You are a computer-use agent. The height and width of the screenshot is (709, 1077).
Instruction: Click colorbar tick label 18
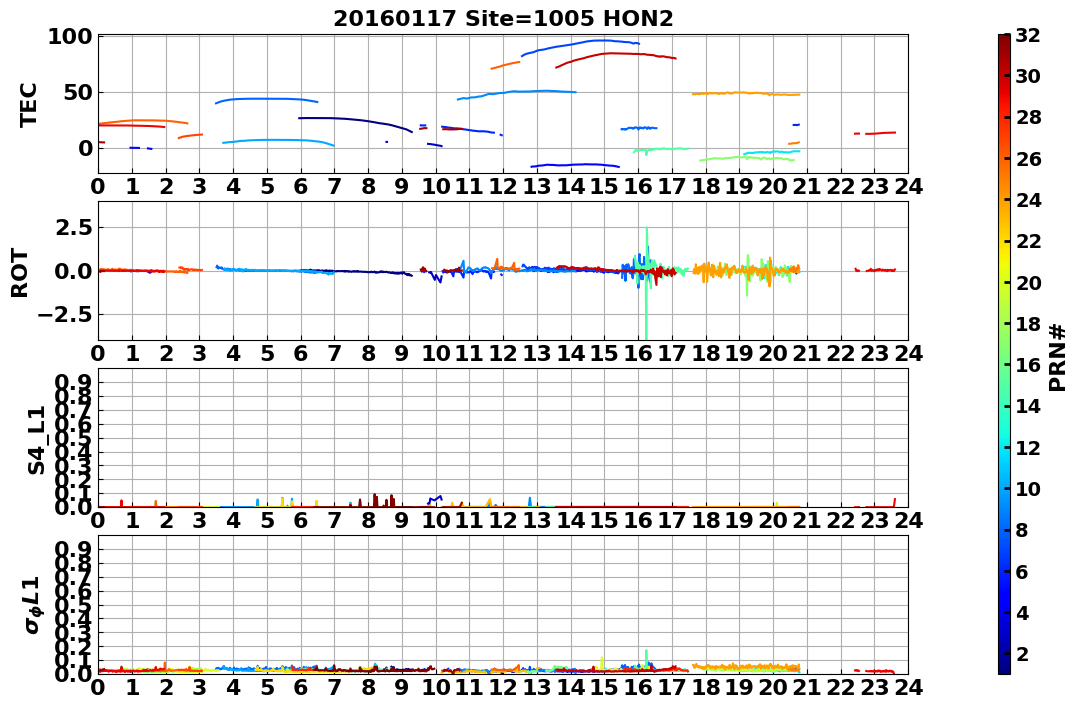pyautogui.click(x=1028, y=324)
